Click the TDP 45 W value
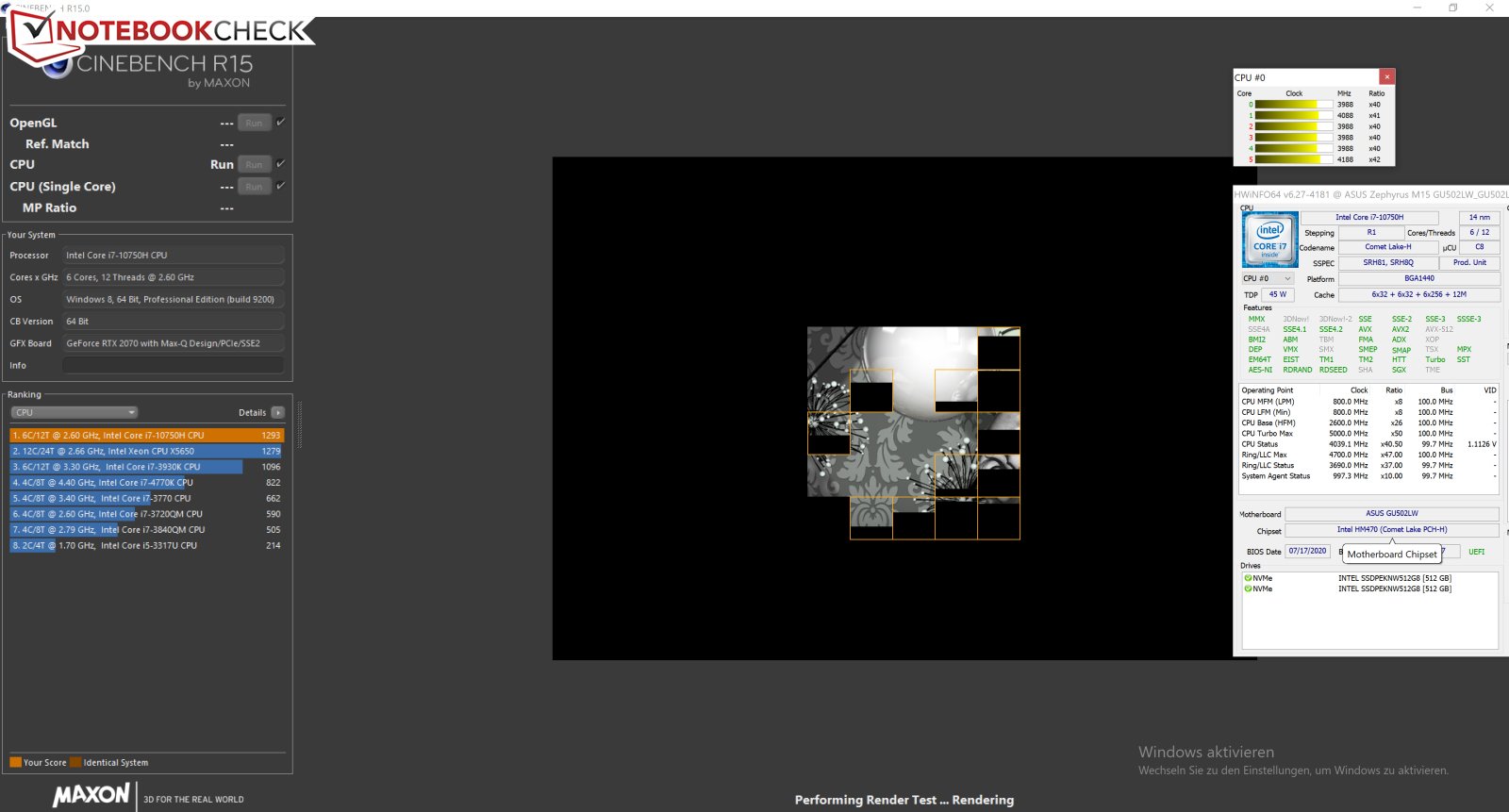 [1278, 294]
